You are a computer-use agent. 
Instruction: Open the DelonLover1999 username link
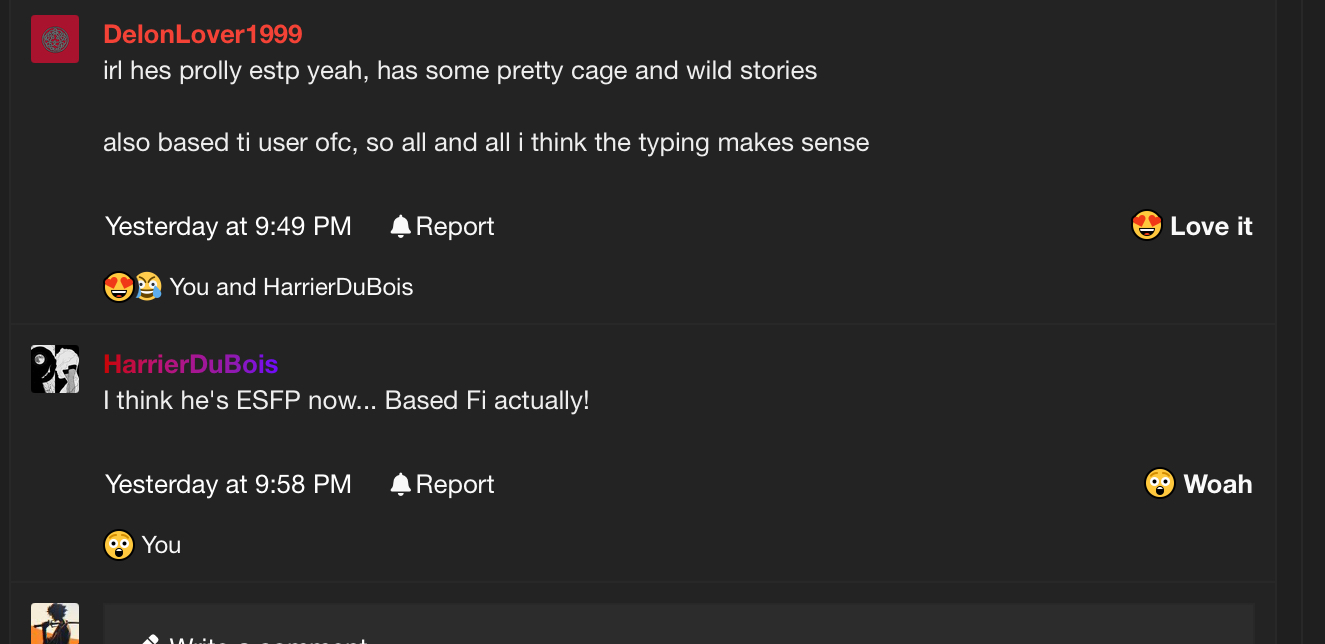pyautogui.click(x=203, y=34)
